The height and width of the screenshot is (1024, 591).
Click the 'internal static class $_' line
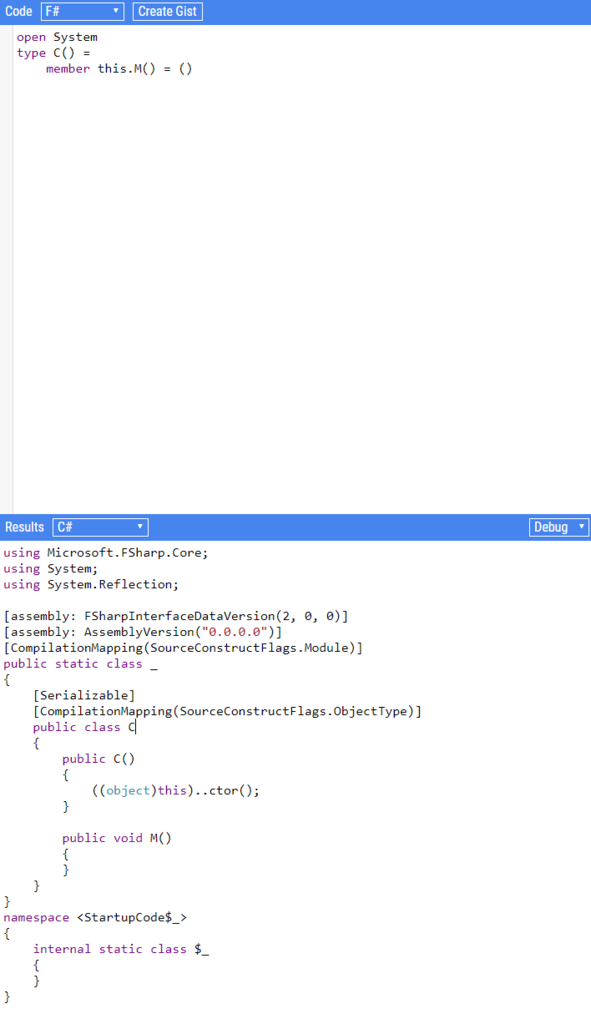coord(121,948)
